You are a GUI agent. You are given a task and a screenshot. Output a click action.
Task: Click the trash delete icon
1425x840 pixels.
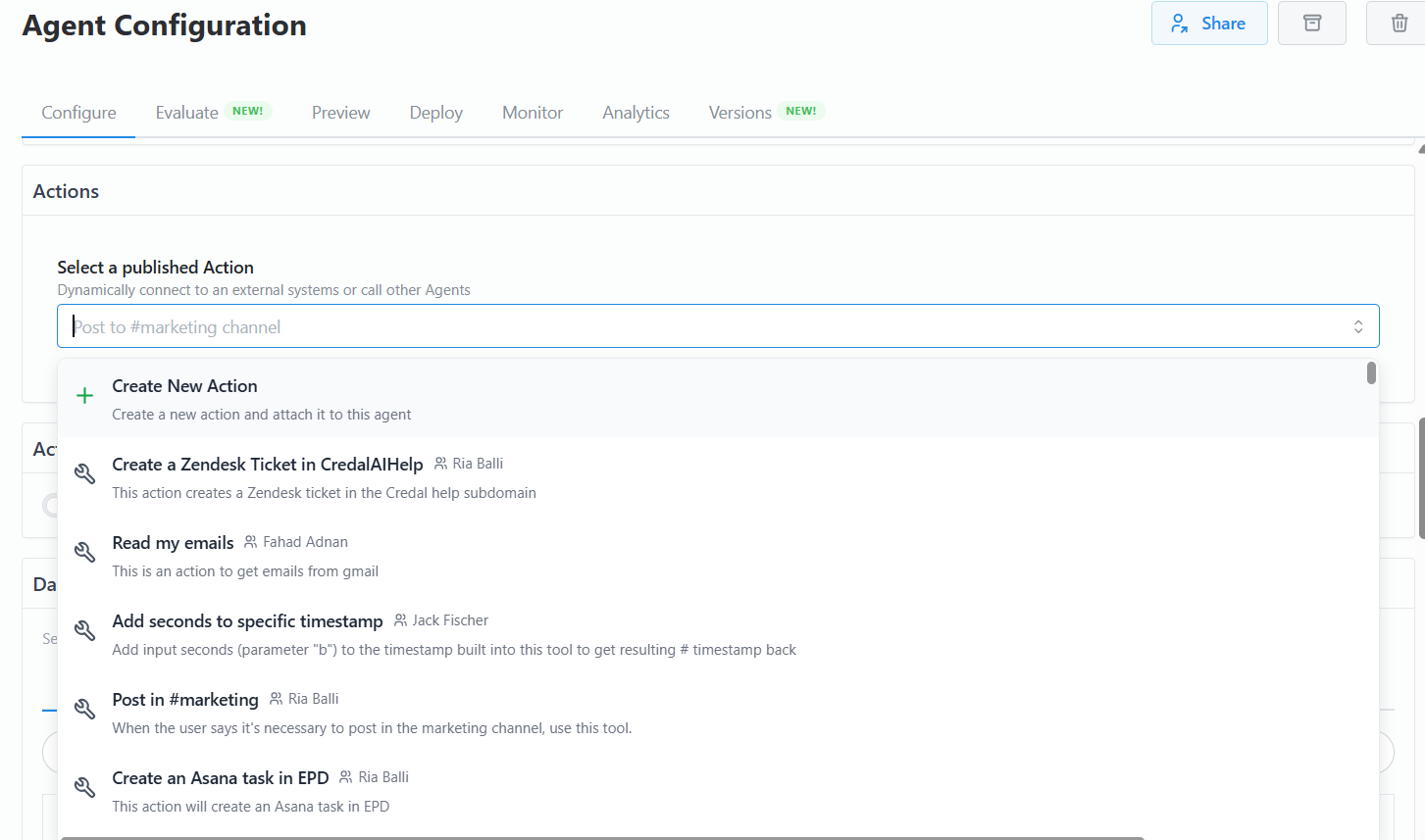pos(1400,24)
